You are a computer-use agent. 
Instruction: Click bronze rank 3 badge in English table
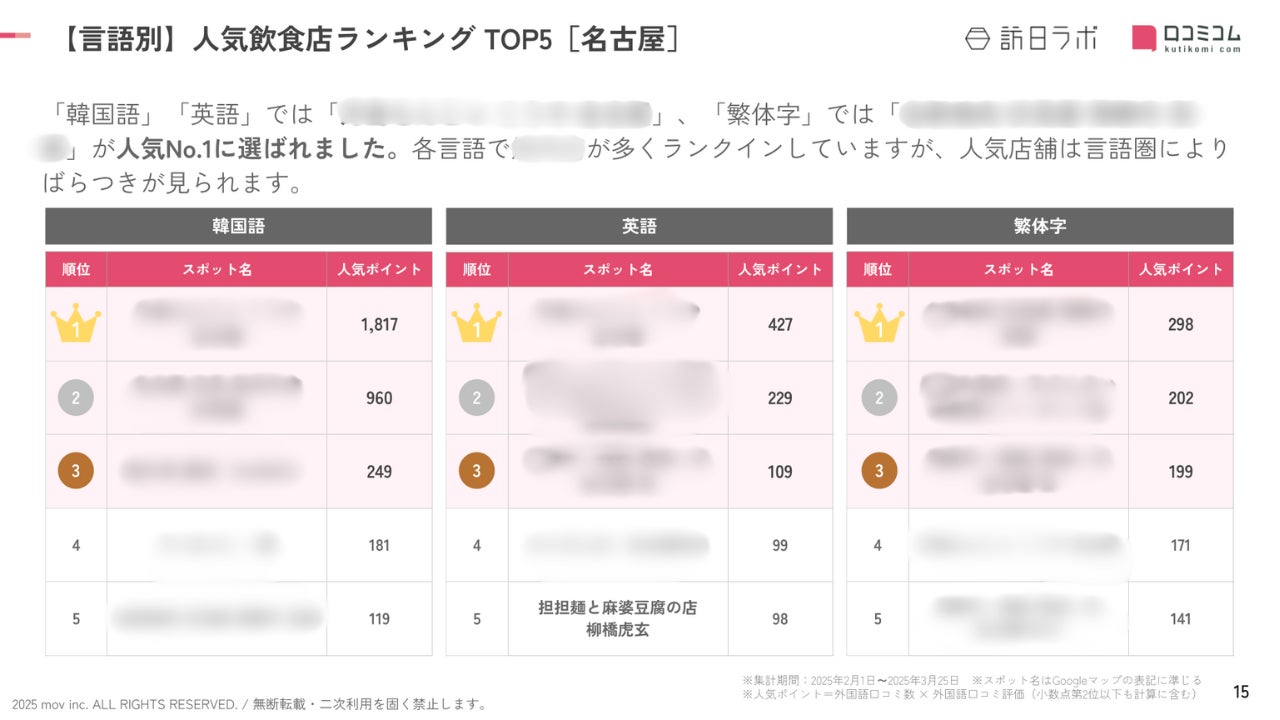point(476,471)
